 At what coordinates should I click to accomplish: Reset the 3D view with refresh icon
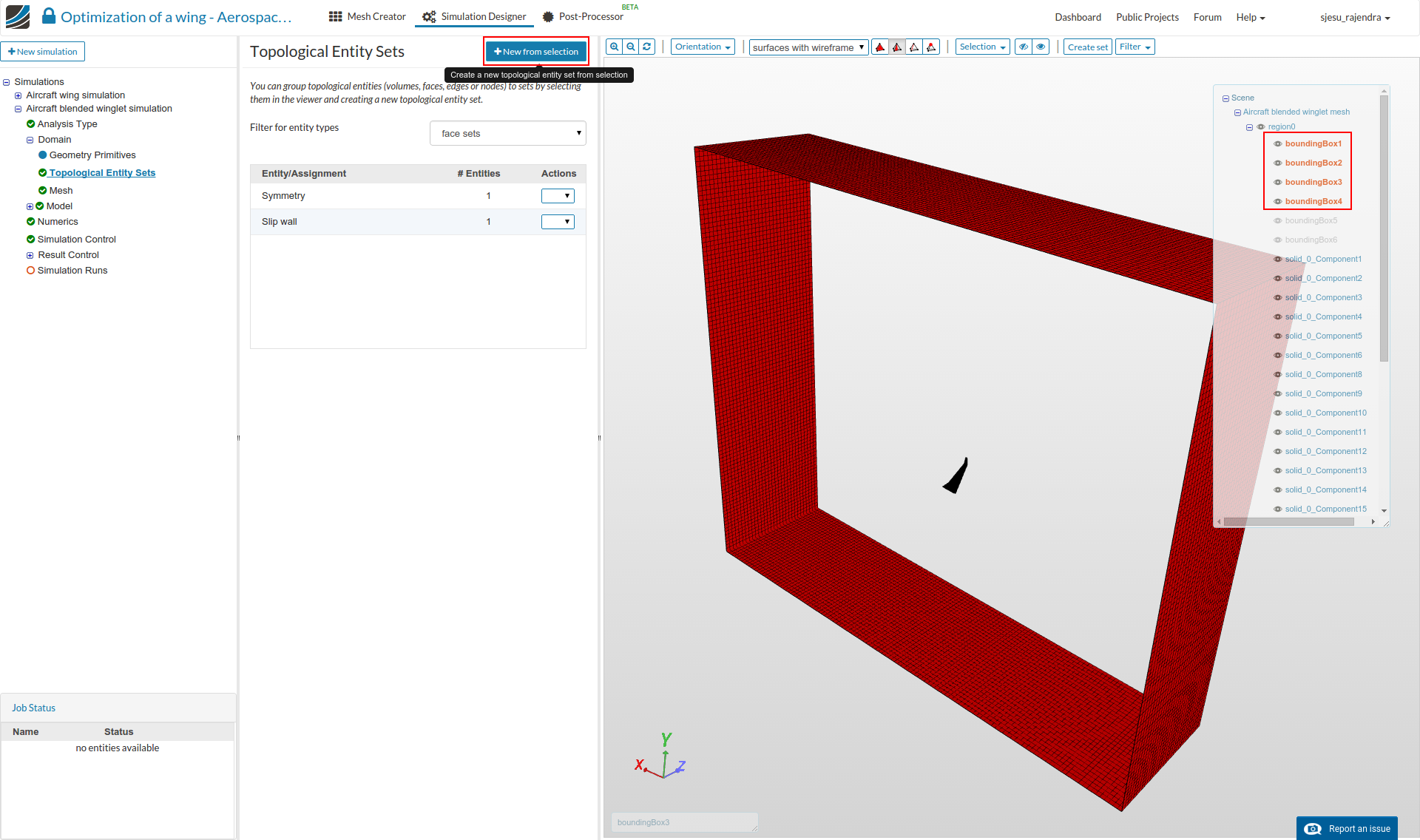pos(647,47)
